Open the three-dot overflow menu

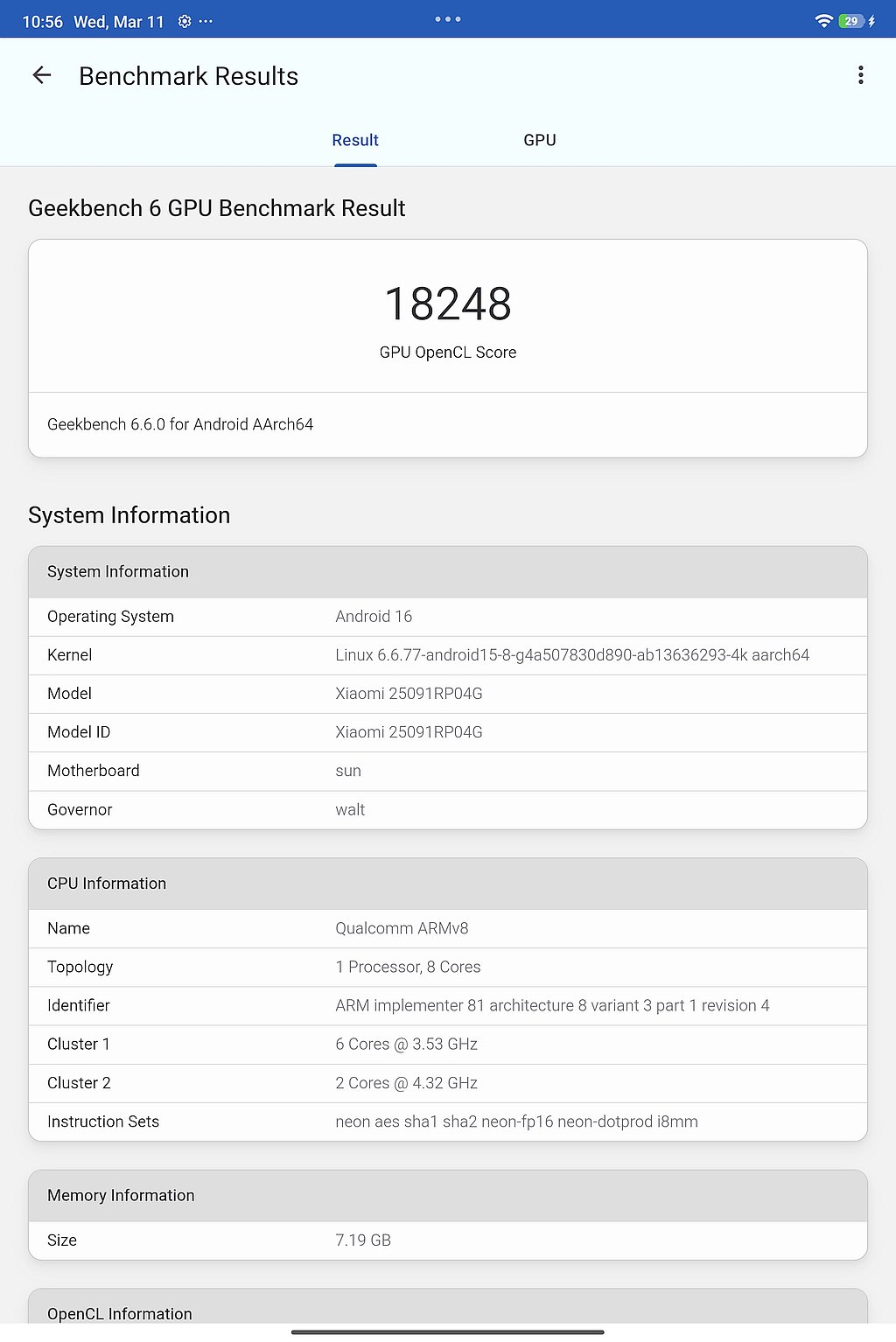(x=860, y=76)
